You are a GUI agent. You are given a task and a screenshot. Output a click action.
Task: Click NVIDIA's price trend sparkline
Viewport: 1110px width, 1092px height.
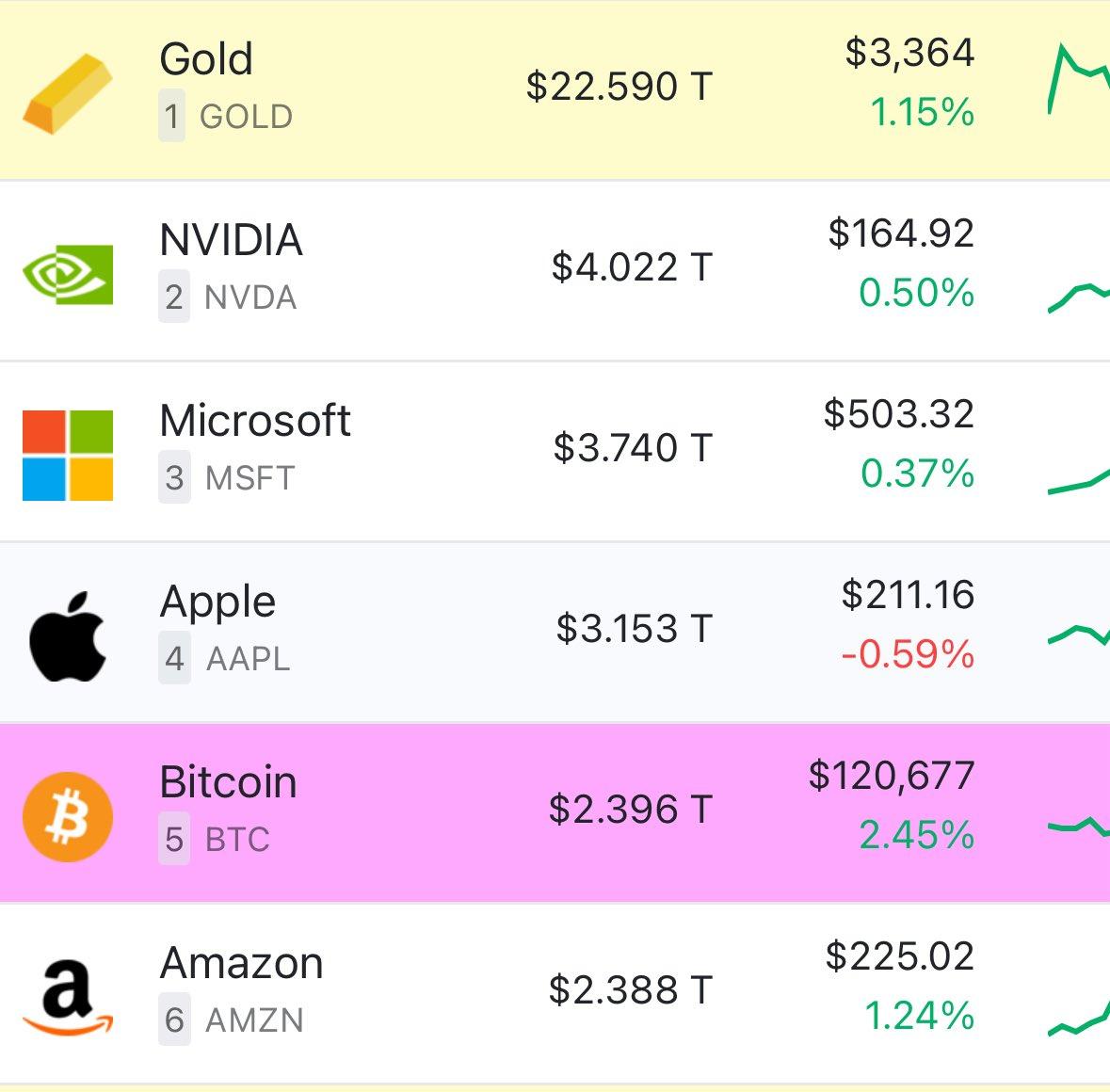click(x=1079, y=297)
